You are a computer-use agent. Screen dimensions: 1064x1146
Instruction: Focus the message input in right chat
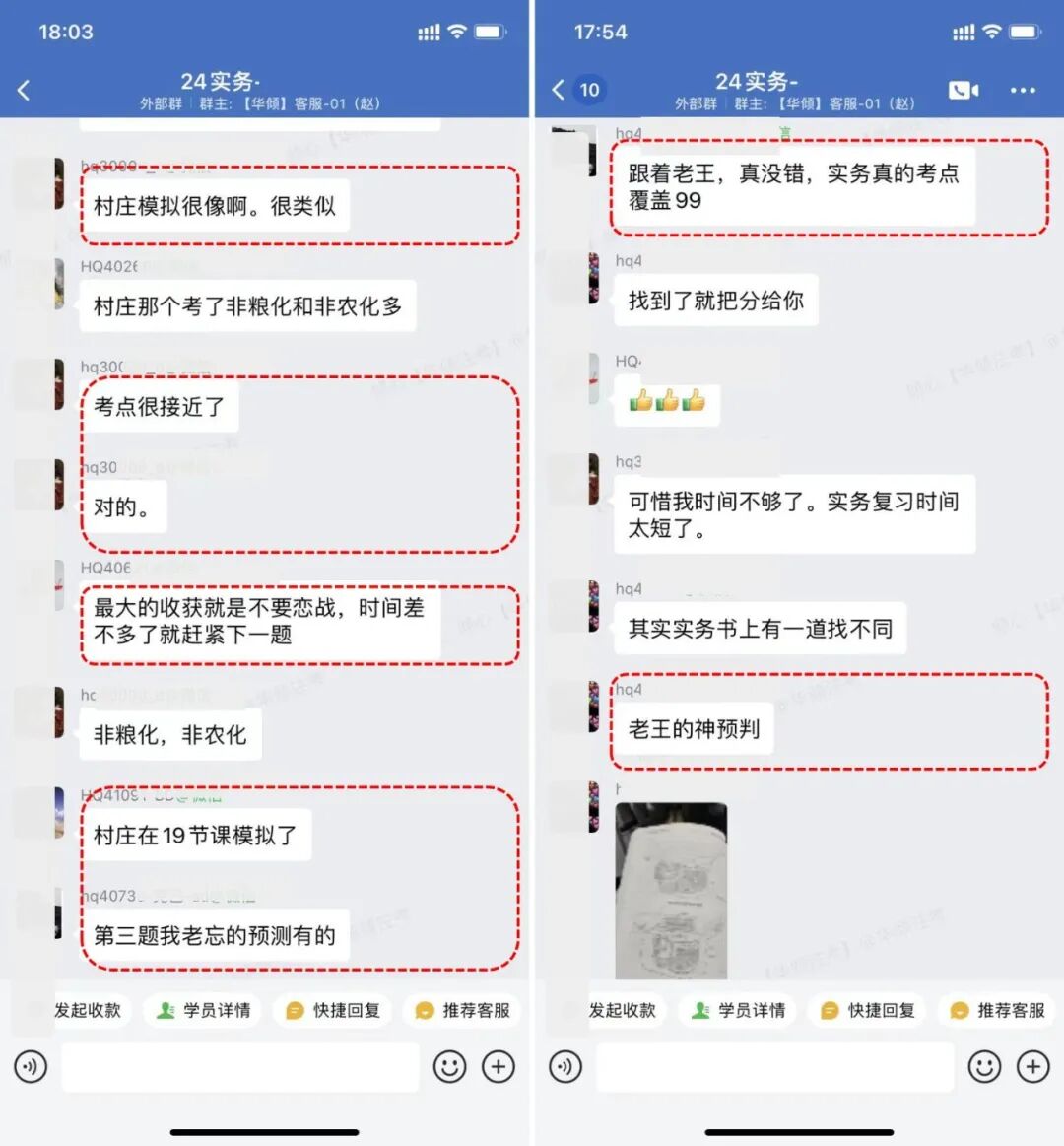tap(775, 1067)
